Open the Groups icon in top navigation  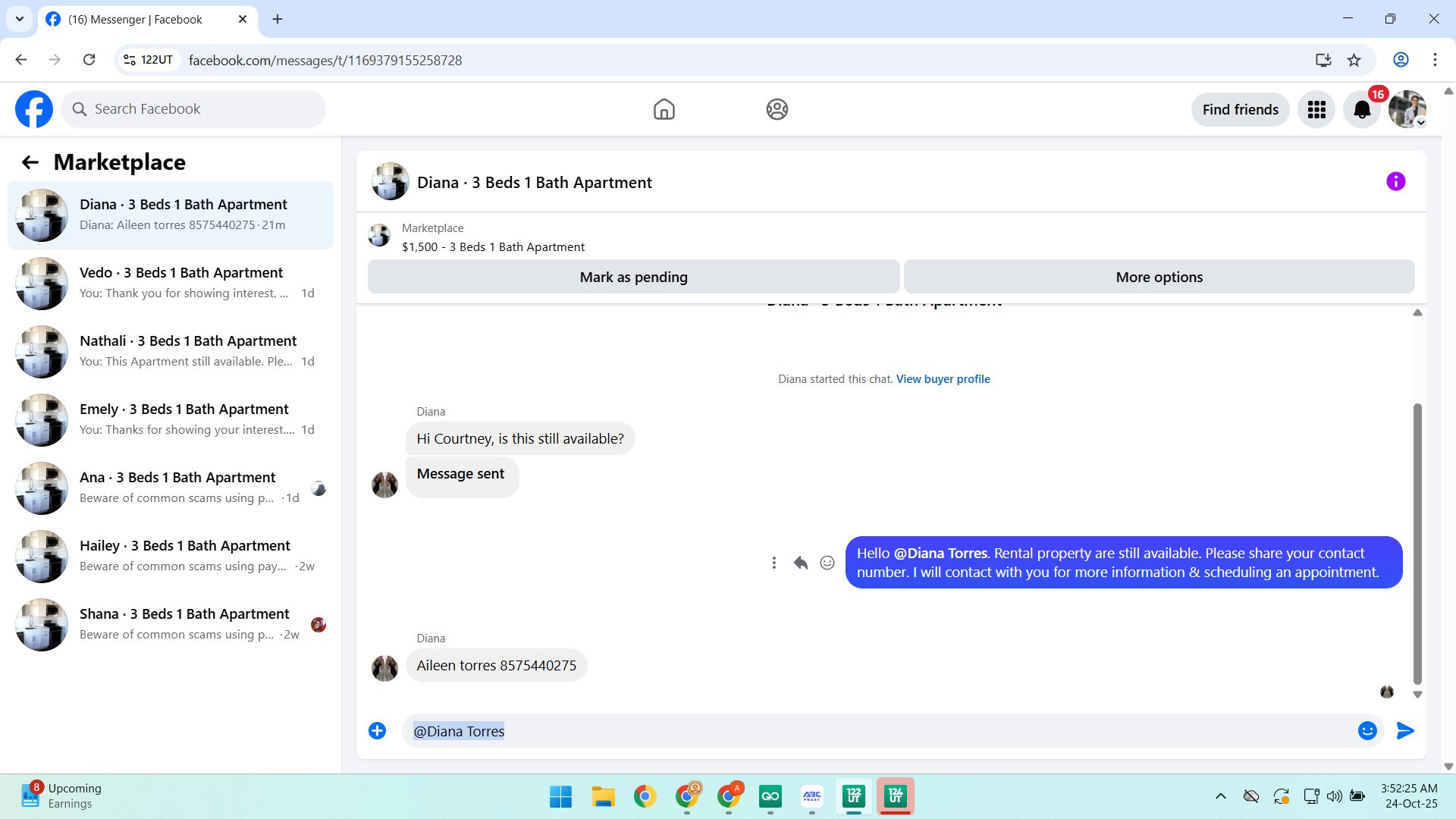[x=777, y=109]
